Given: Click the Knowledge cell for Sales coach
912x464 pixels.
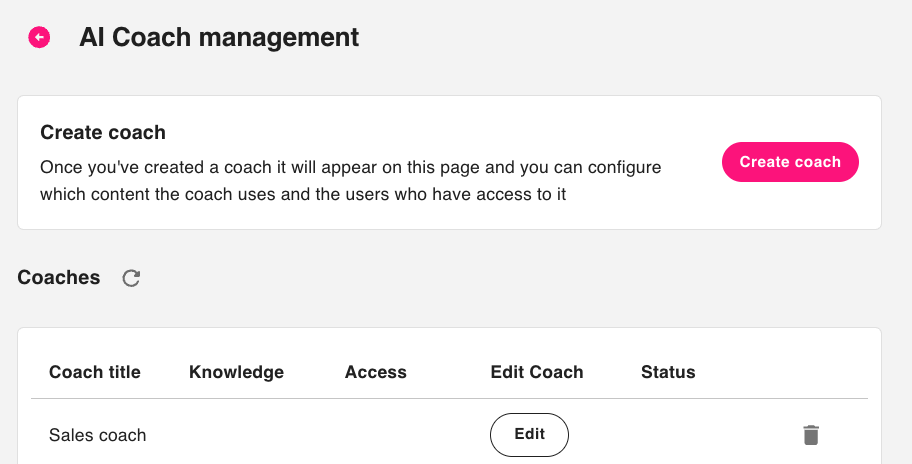Looking at the screenshot, I should tap(236, 435).
